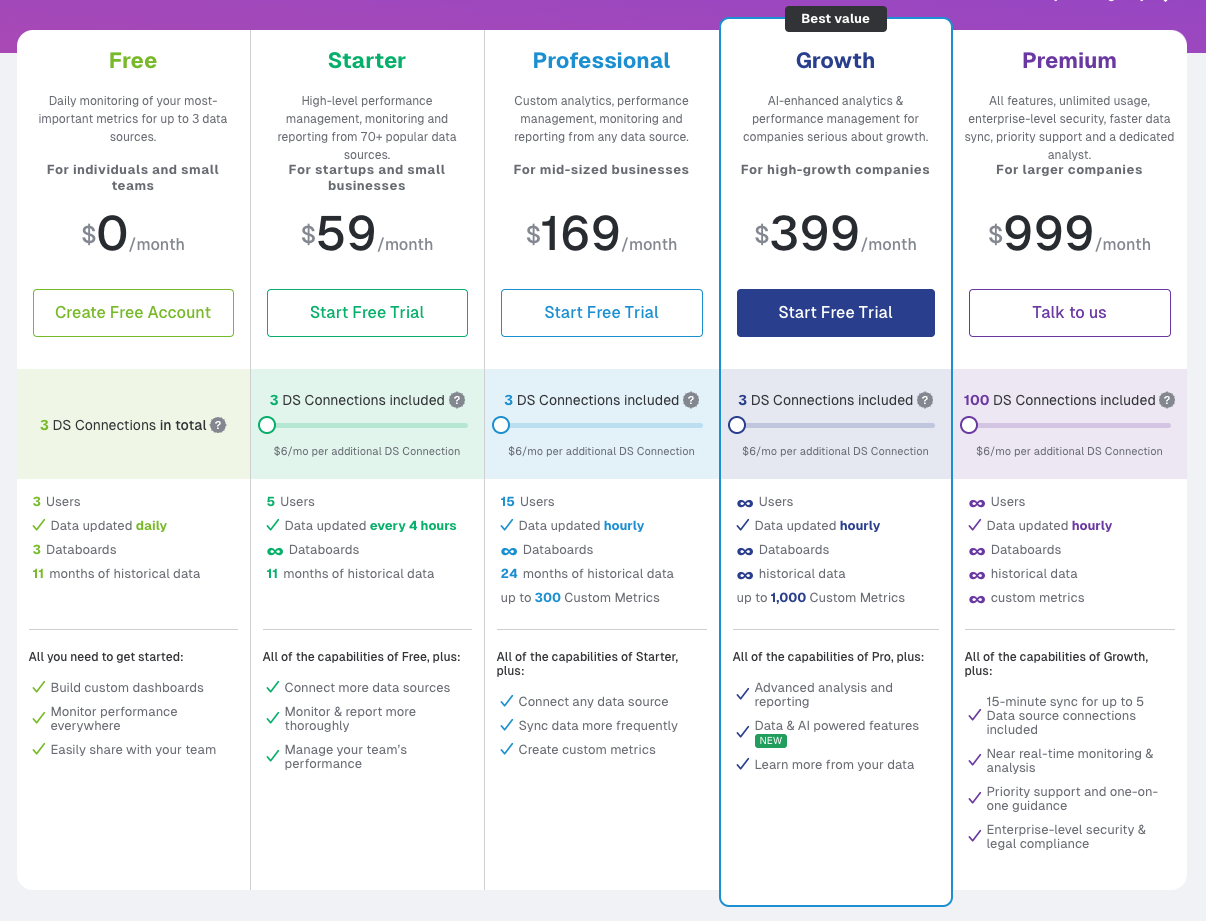
Task: Start free trial for Growth plan
Action: click(835, 313)
